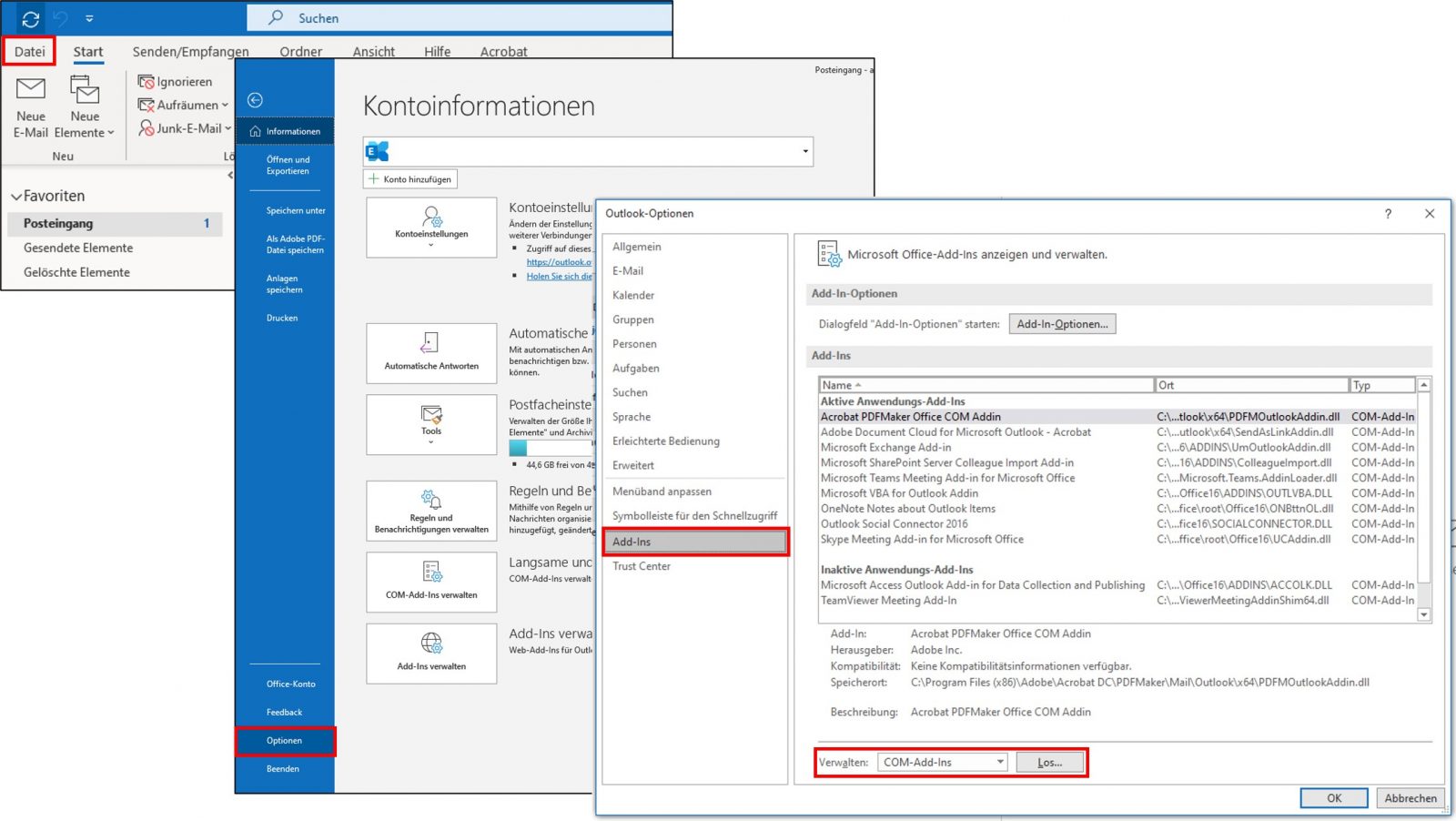Click Konto hinzufügen button
The height and width of the screenshot is (821, 1456).
pos(410,179)
